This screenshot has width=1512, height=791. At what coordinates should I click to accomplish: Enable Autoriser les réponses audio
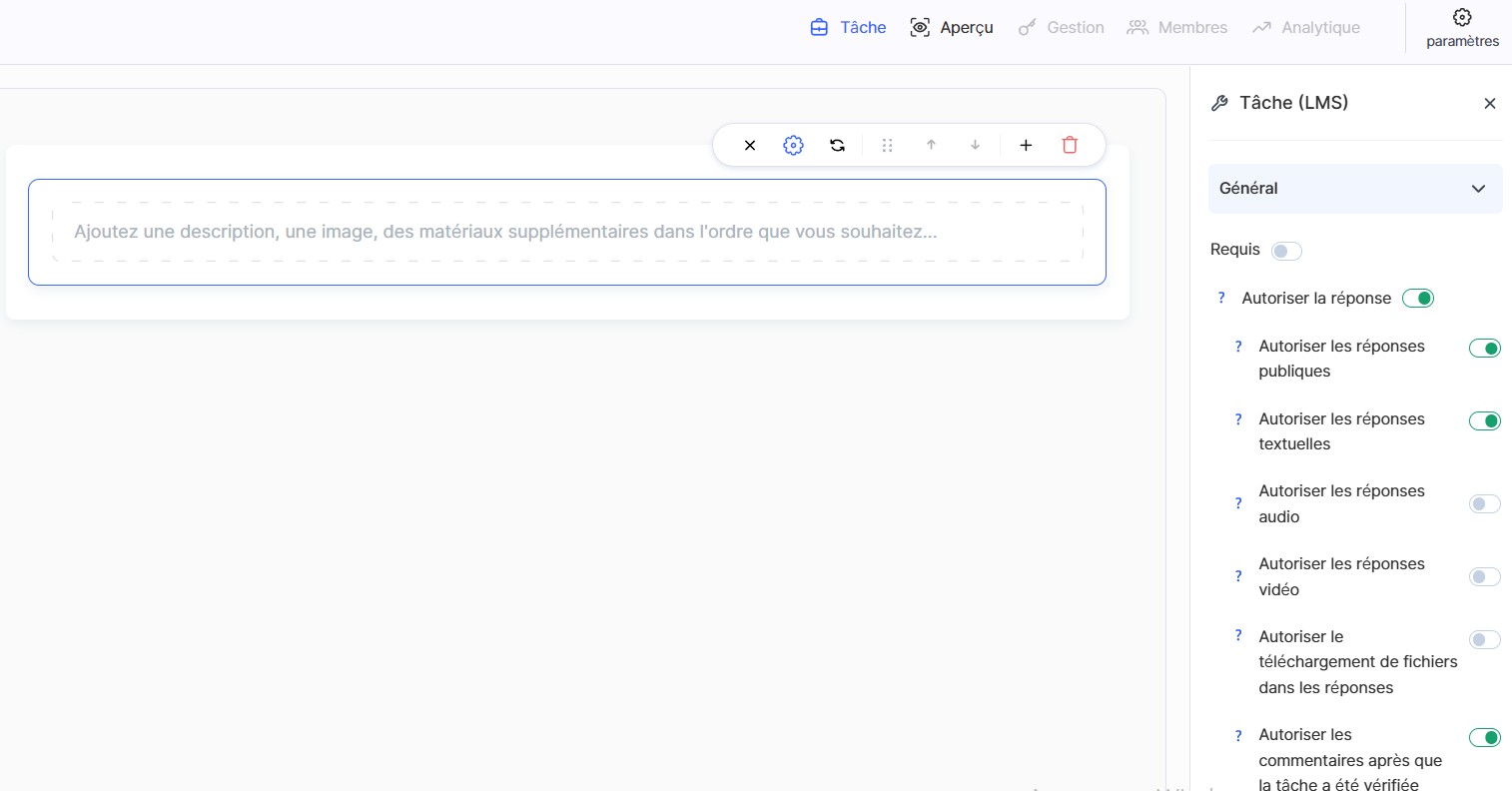[x=1484, y=504]
